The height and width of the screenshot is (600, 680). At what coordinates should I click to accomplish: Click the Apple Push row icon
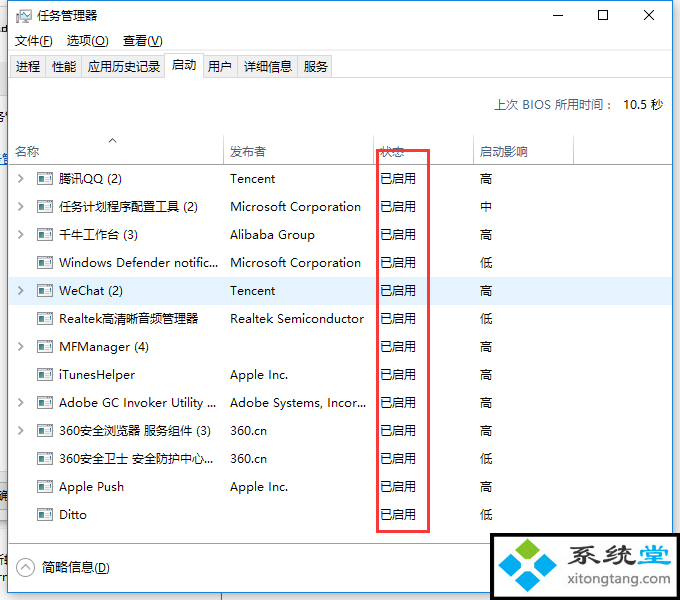click(45, 487)
